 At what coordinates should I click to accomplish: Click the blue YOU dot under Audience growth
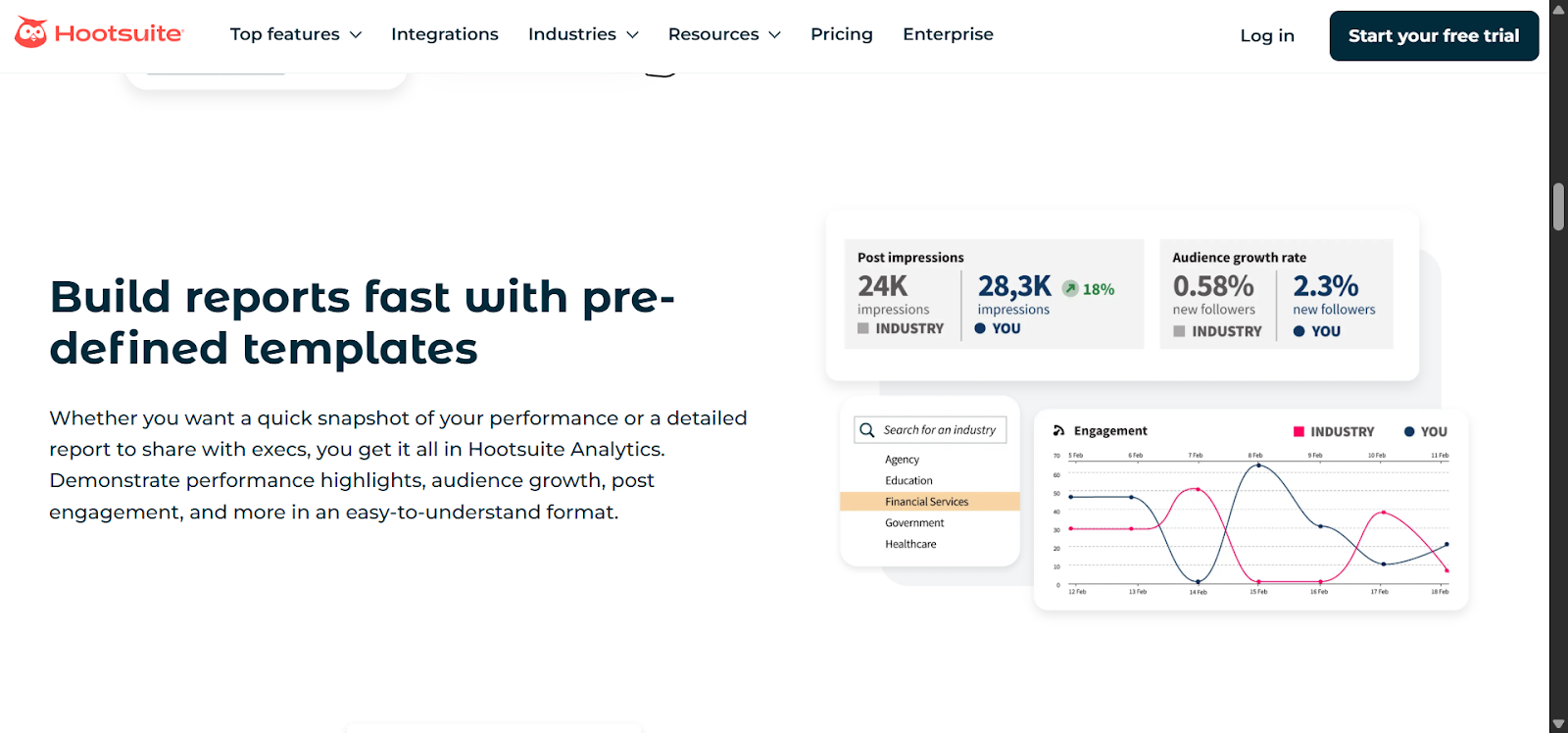[x=1298, y=331]
